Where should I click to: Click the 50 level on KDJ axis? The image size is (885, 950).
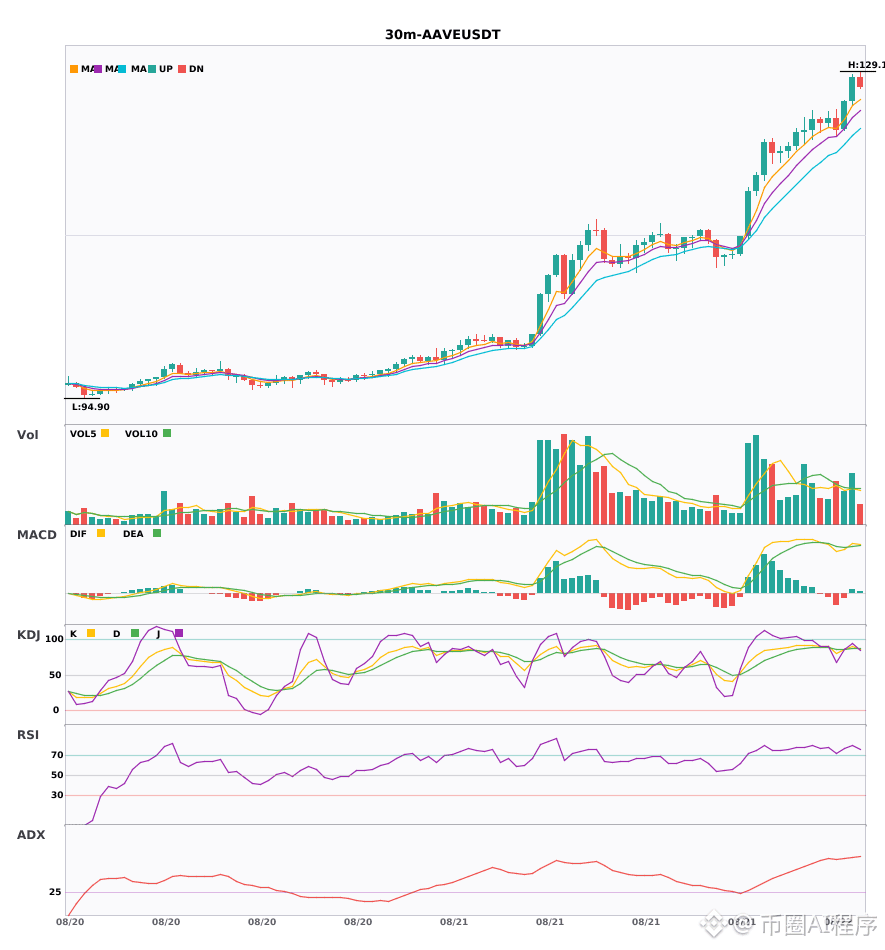[55, 675]
